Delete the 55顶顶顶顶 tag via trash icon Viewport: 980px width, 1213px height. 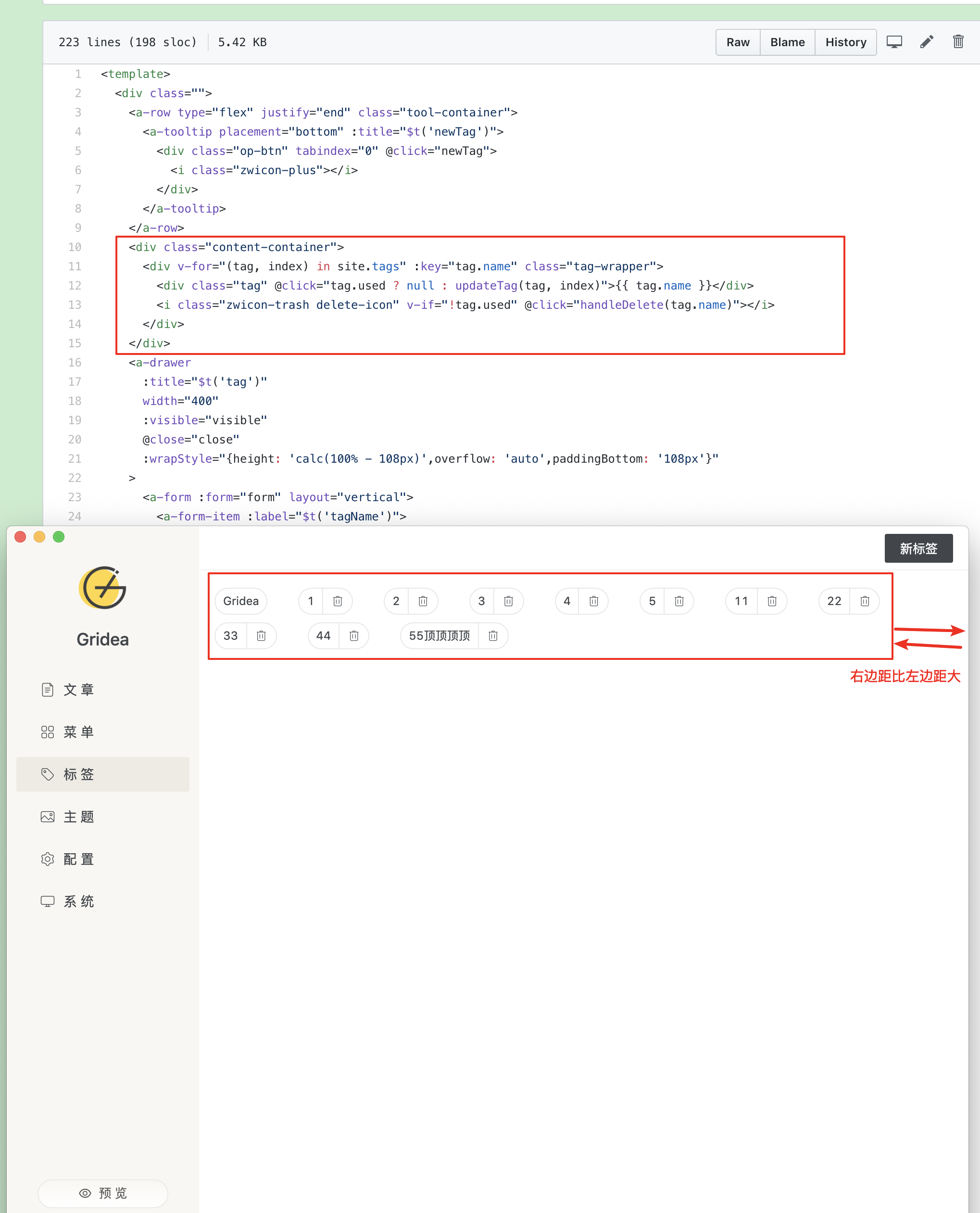(x=493, y=636)
